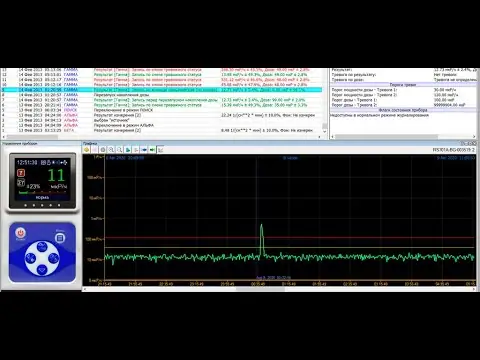Select the highlighted cyan log row 9
This screenshot has width=480, height=360.
161,90
